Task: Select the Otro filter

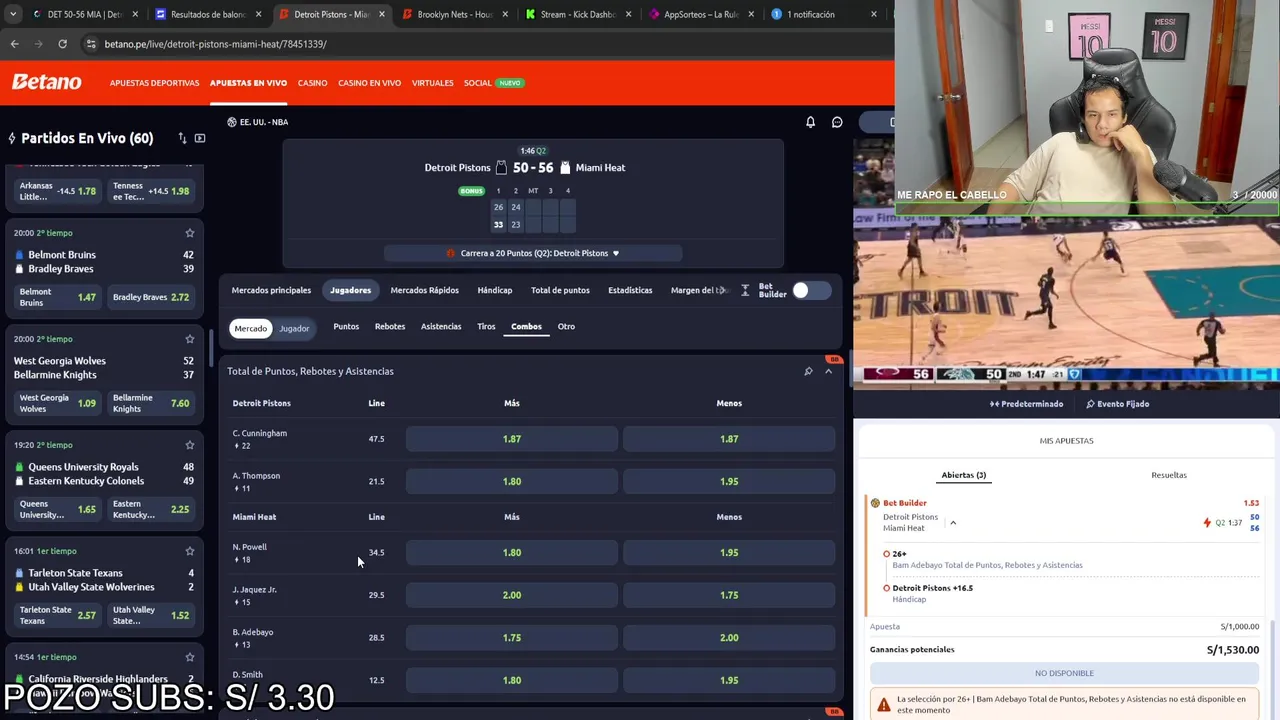Action: 566,326
